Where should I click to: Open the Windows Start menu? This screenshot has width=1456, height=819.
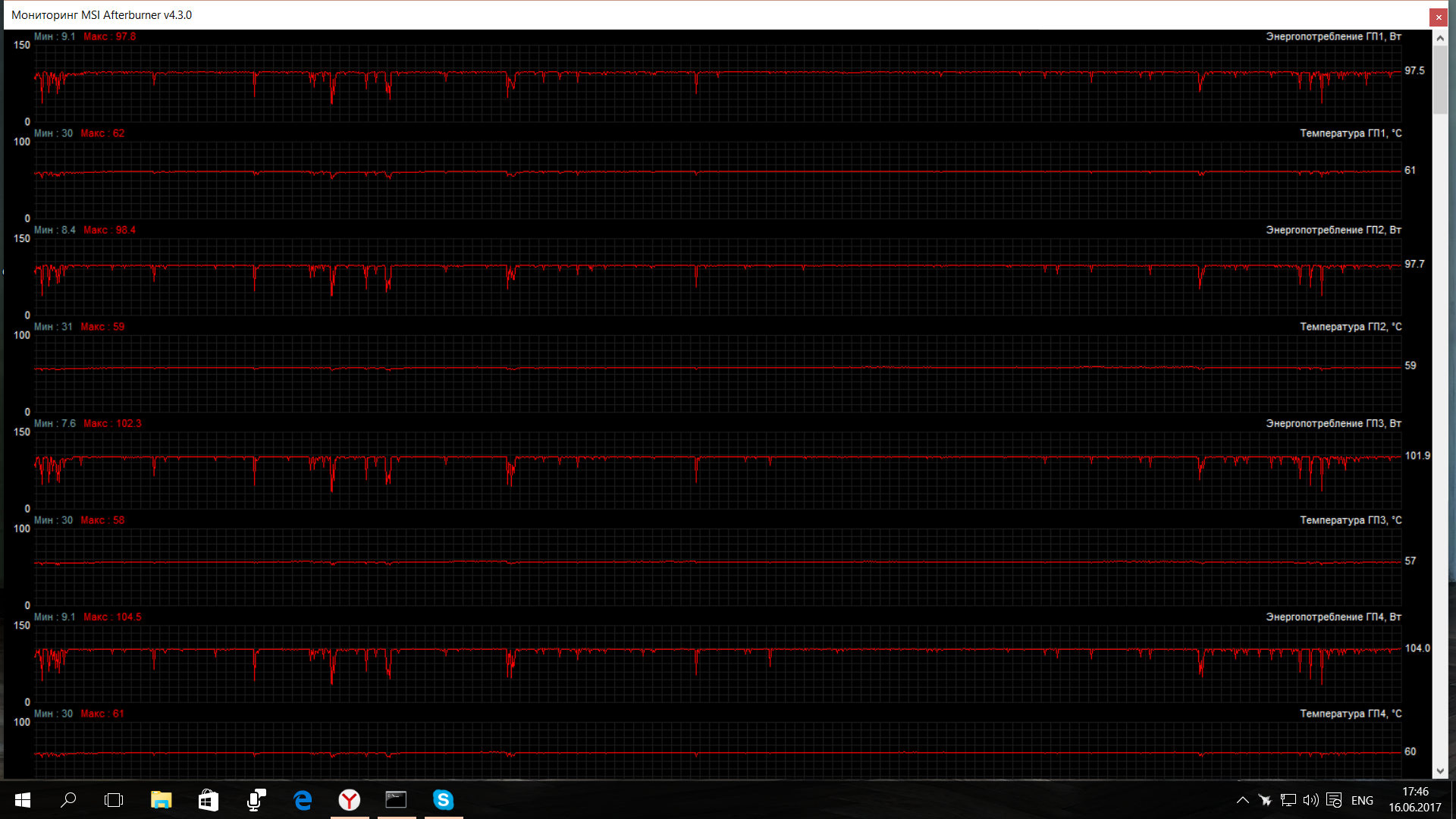22,800
